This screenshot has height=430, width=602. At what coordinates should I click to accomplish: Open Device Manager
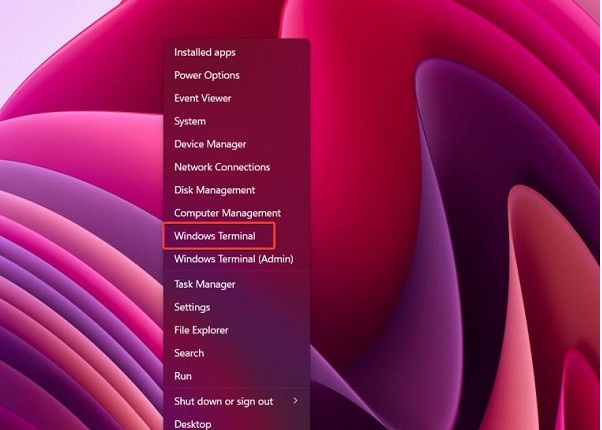[208, 144]
